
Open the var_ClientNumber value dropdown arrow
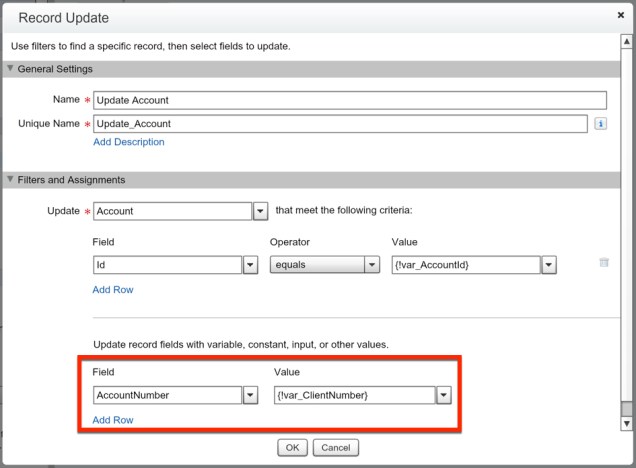click(443, 395)
